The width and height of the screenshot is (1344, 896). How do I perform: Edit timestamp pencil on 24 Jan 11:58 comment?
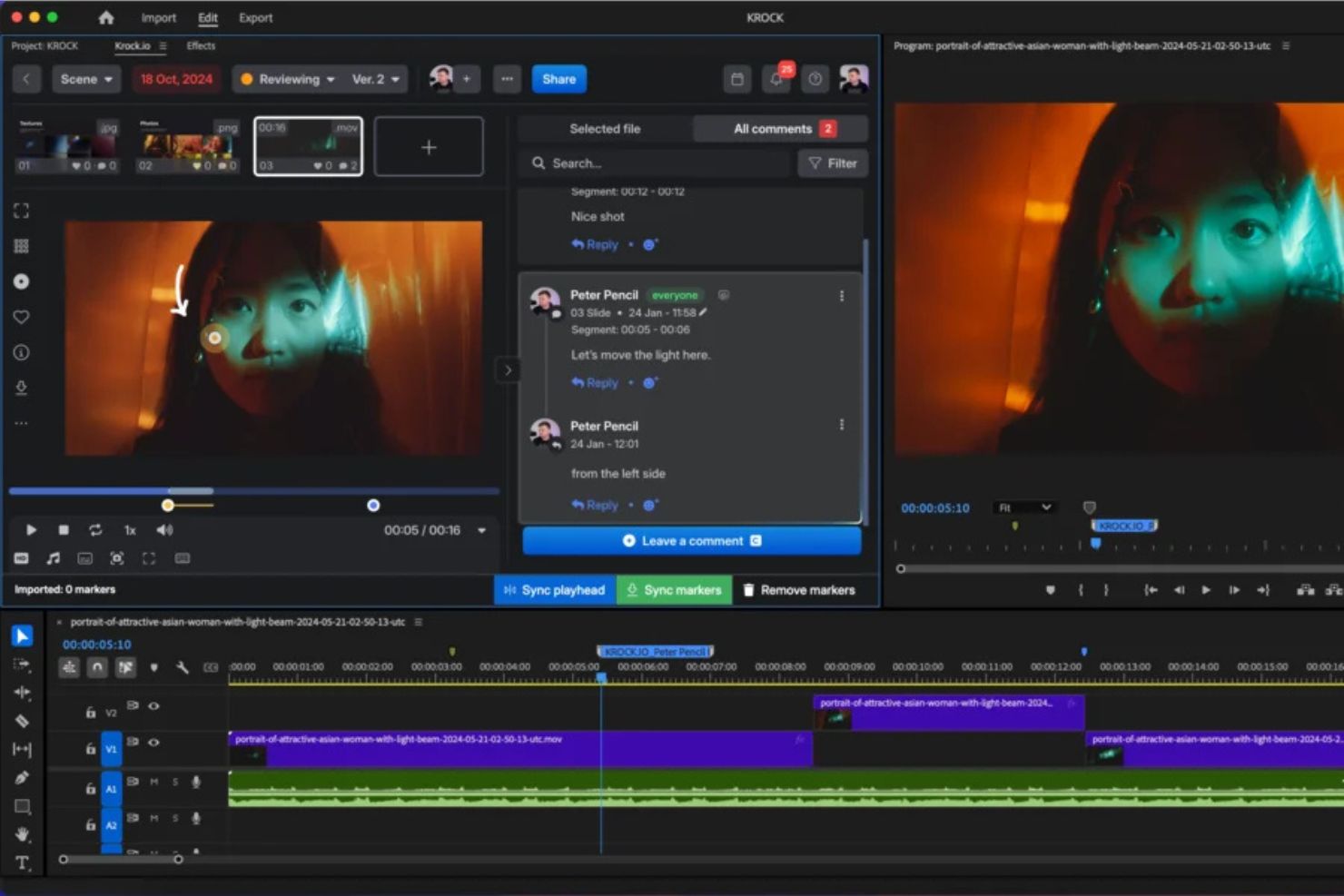click(x=703, y=312)
